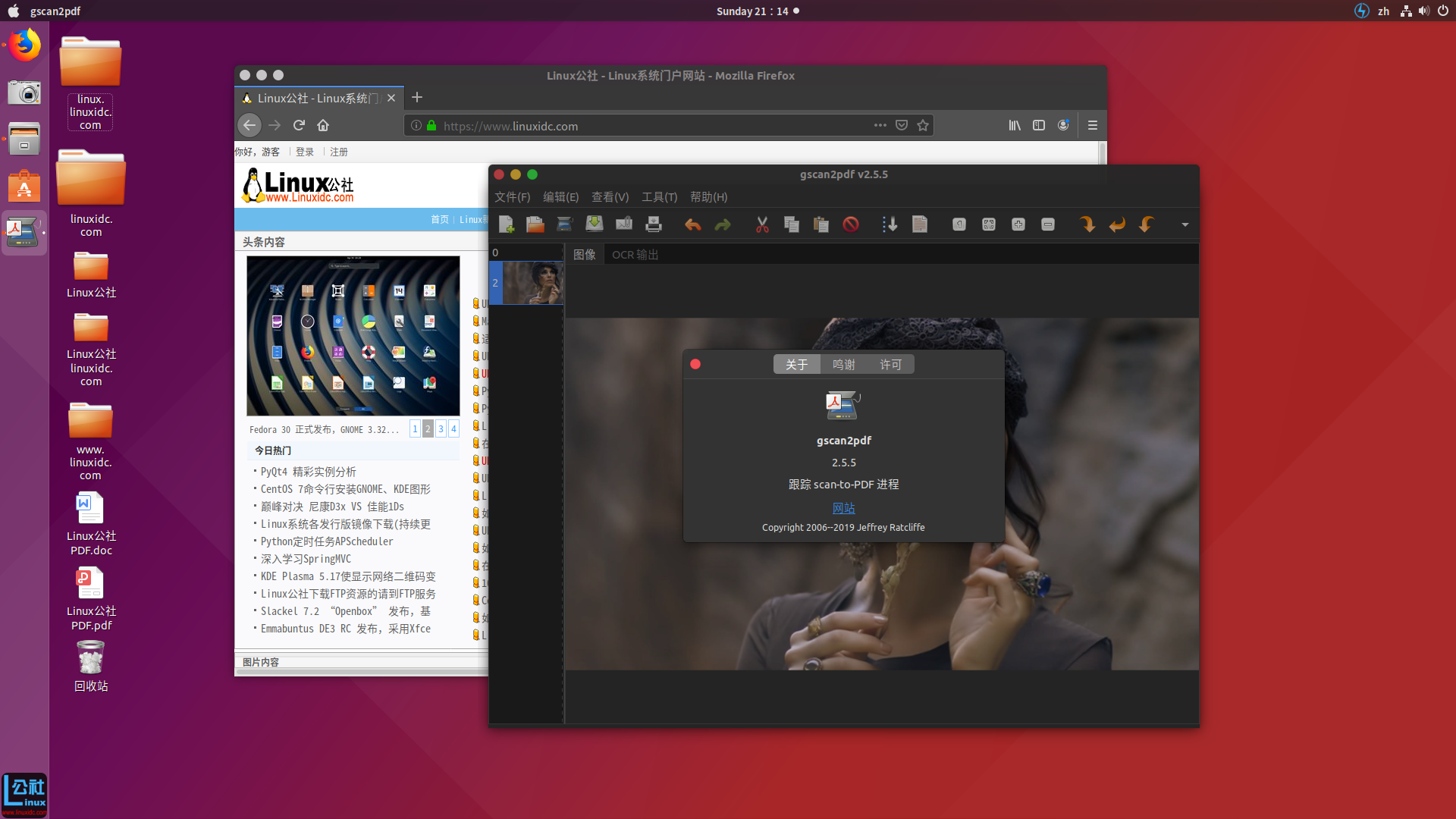Click the 网站 link in About dialog
1456x819 pixels.
(x=843, y=508)
